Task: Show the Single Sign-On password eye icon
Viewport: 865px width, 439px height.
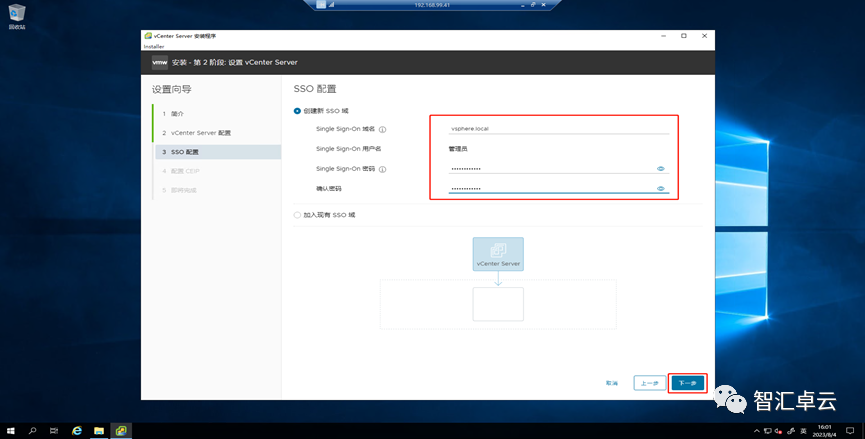Action: click(661, 169)
